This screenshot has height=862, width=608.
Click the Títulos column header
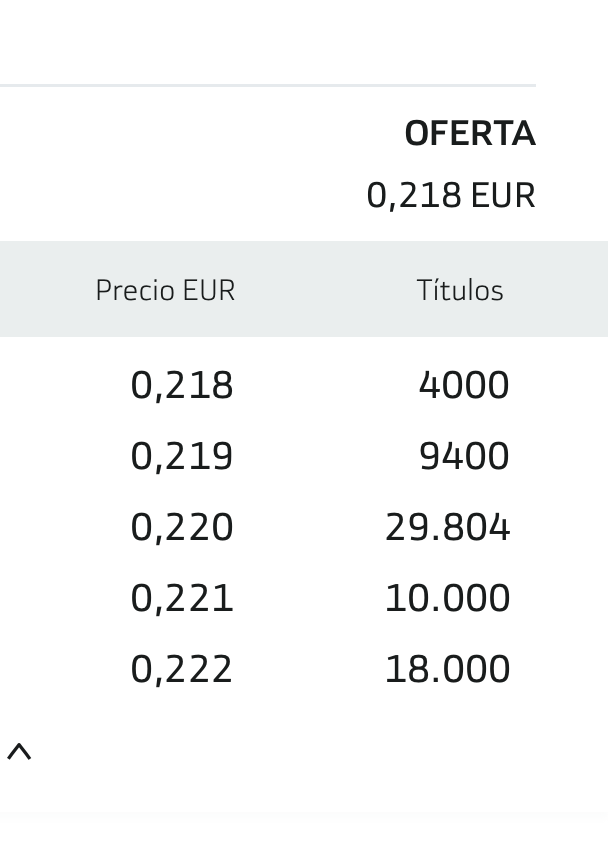(x=460, y=290)
